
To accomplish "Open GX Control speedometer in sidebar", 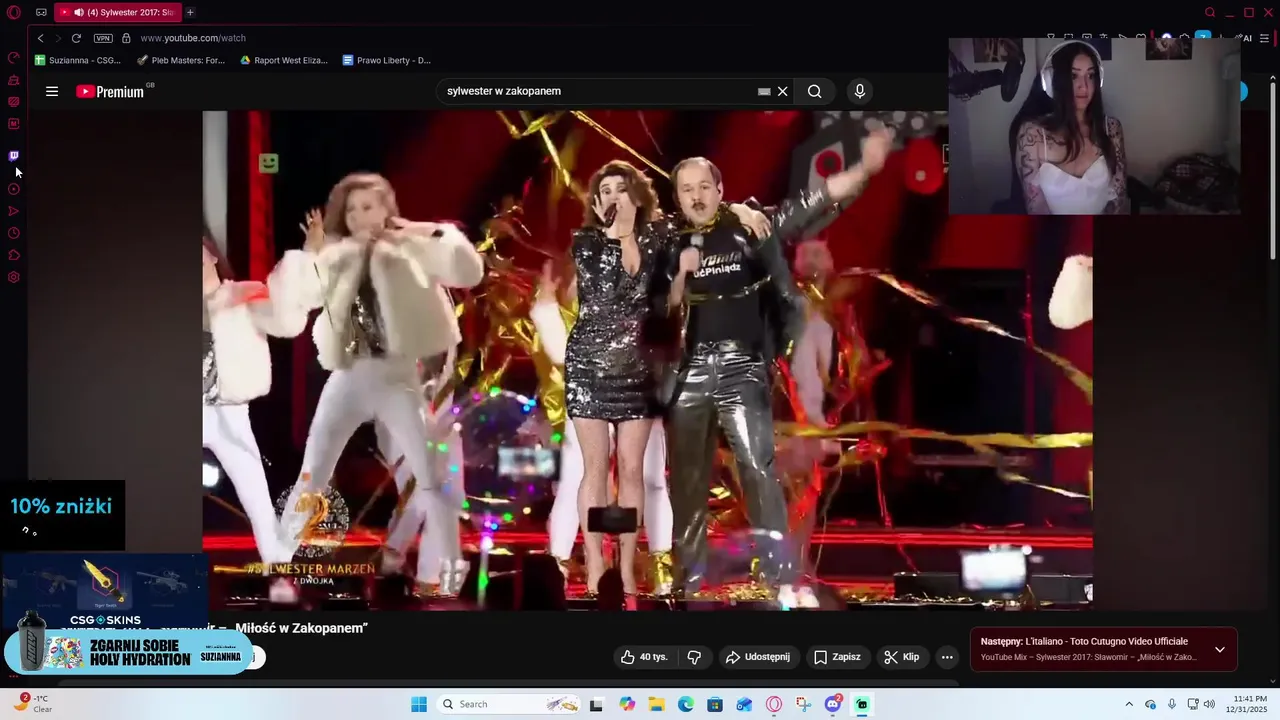I will pos(14,57).
